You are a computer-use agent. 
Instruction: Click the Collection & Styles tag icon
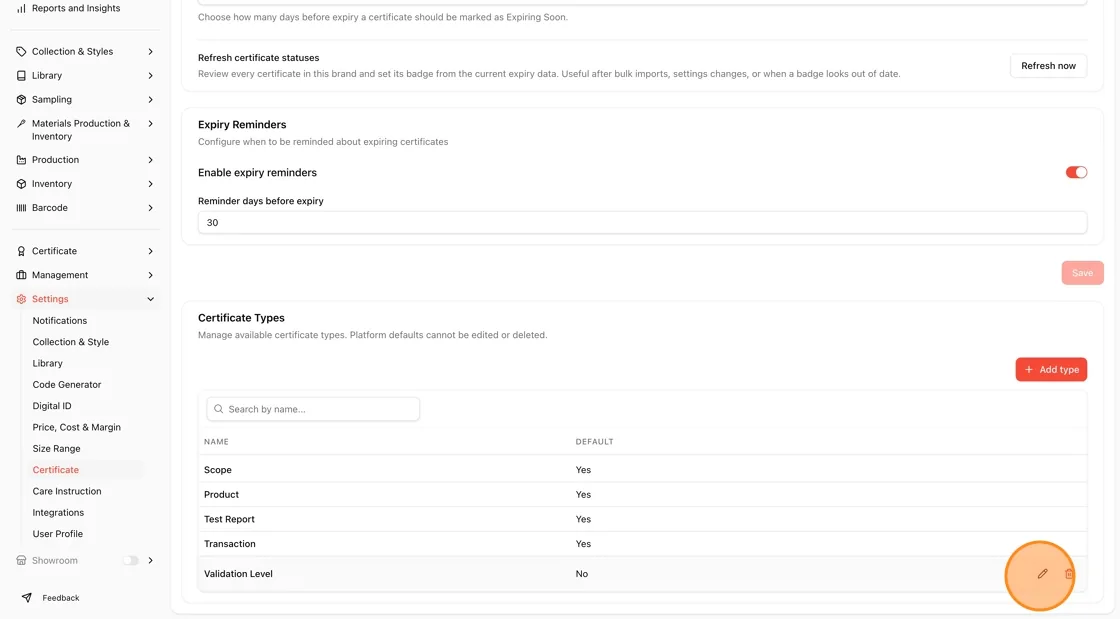pyautogui.click(x=21, y=51)
